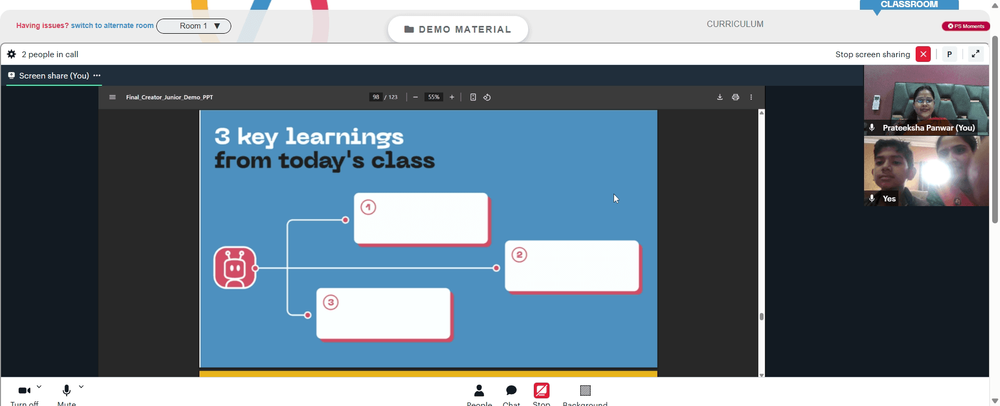Open the PDF viewer sidebar menu icon
1000x406 pixels.
click(x=112, y=98)
